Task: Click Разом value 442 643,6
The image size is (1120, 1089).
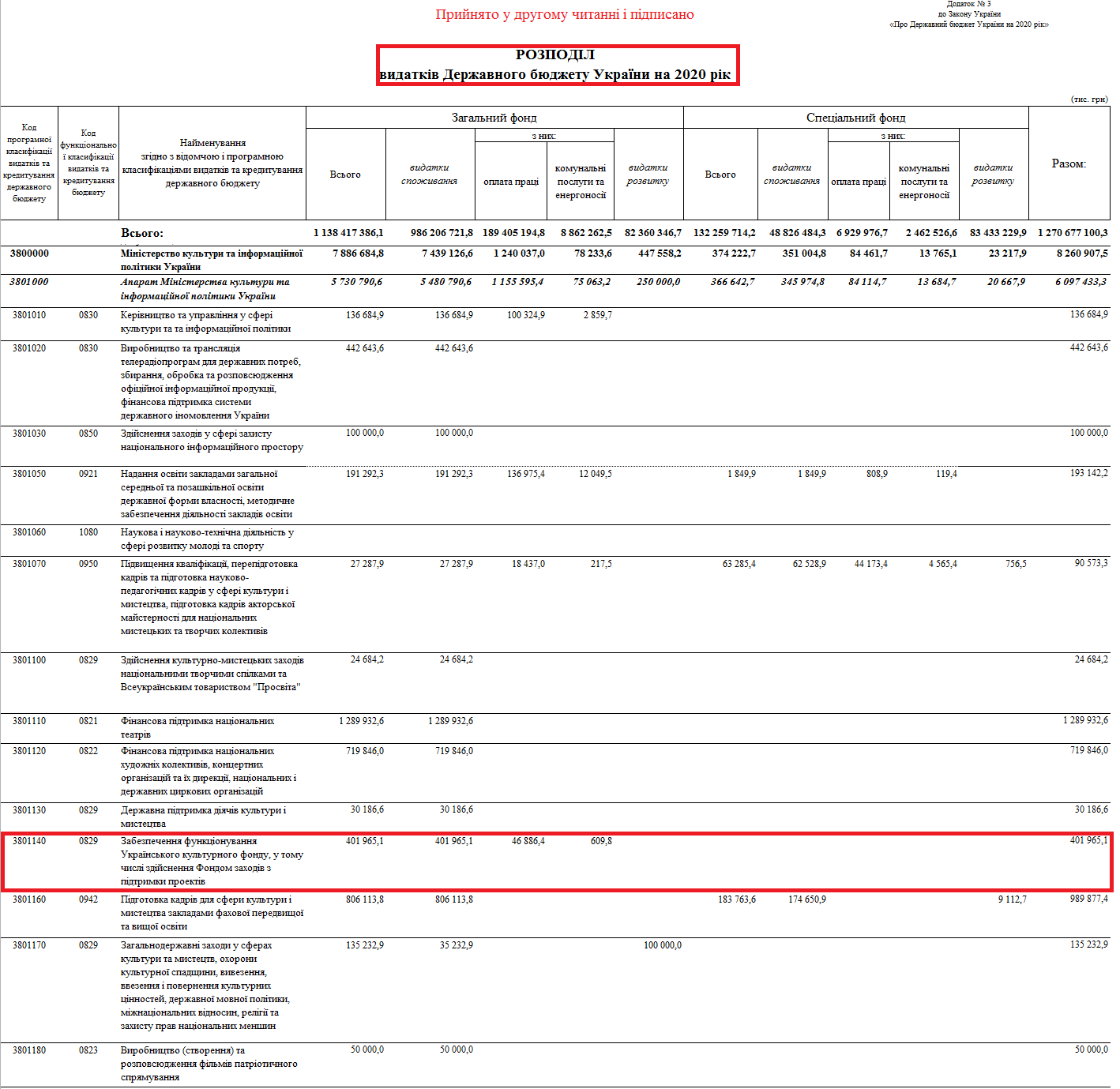Action: [x=1088, y=347]
